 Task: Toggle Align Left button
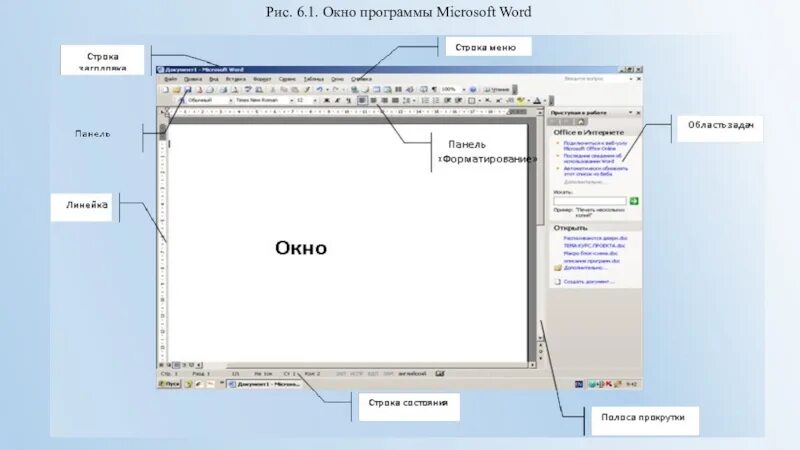pos(362,101)
